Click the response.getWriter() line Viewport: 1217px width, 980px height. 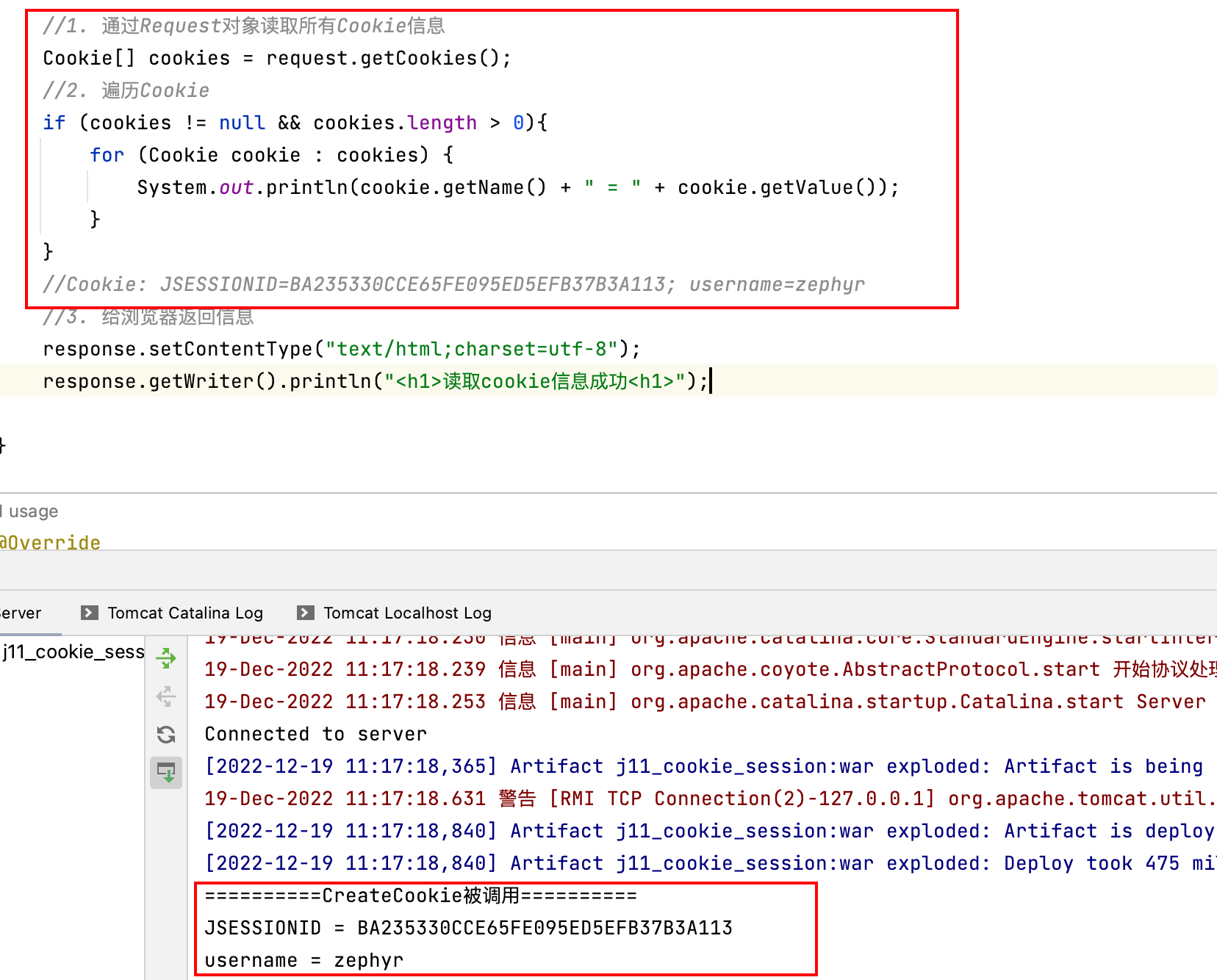pos(375,381)
